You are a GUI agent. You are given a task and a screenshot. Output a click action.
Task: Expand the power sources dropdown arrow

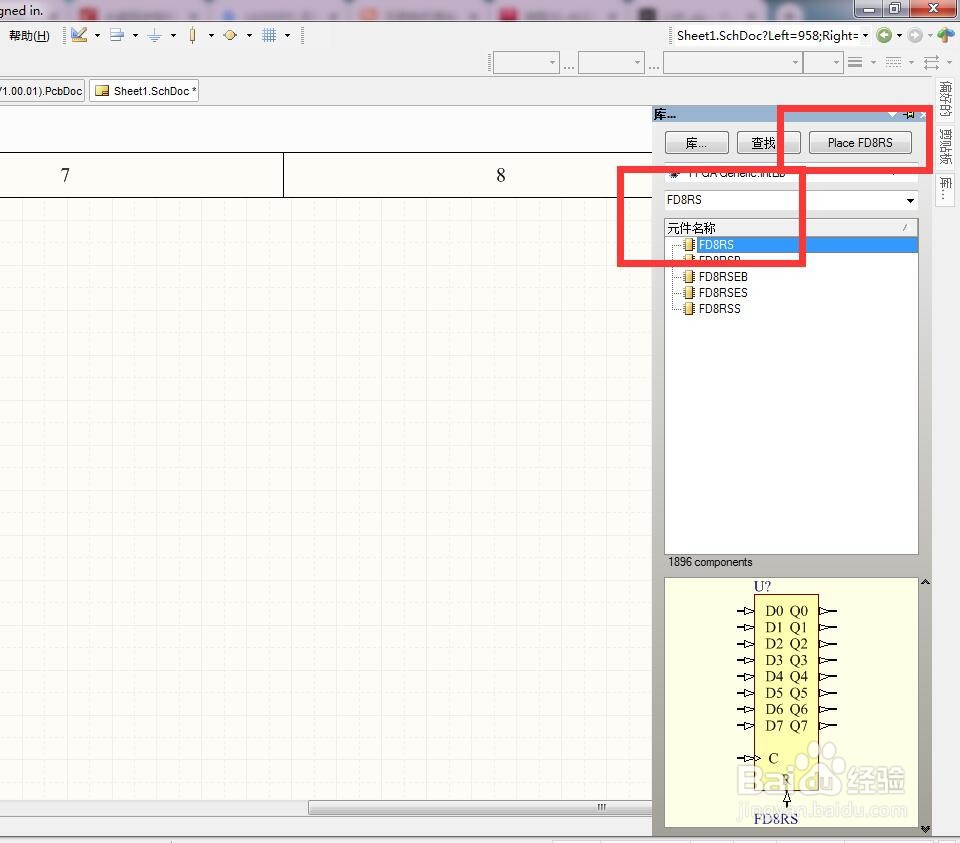point(173,36)
